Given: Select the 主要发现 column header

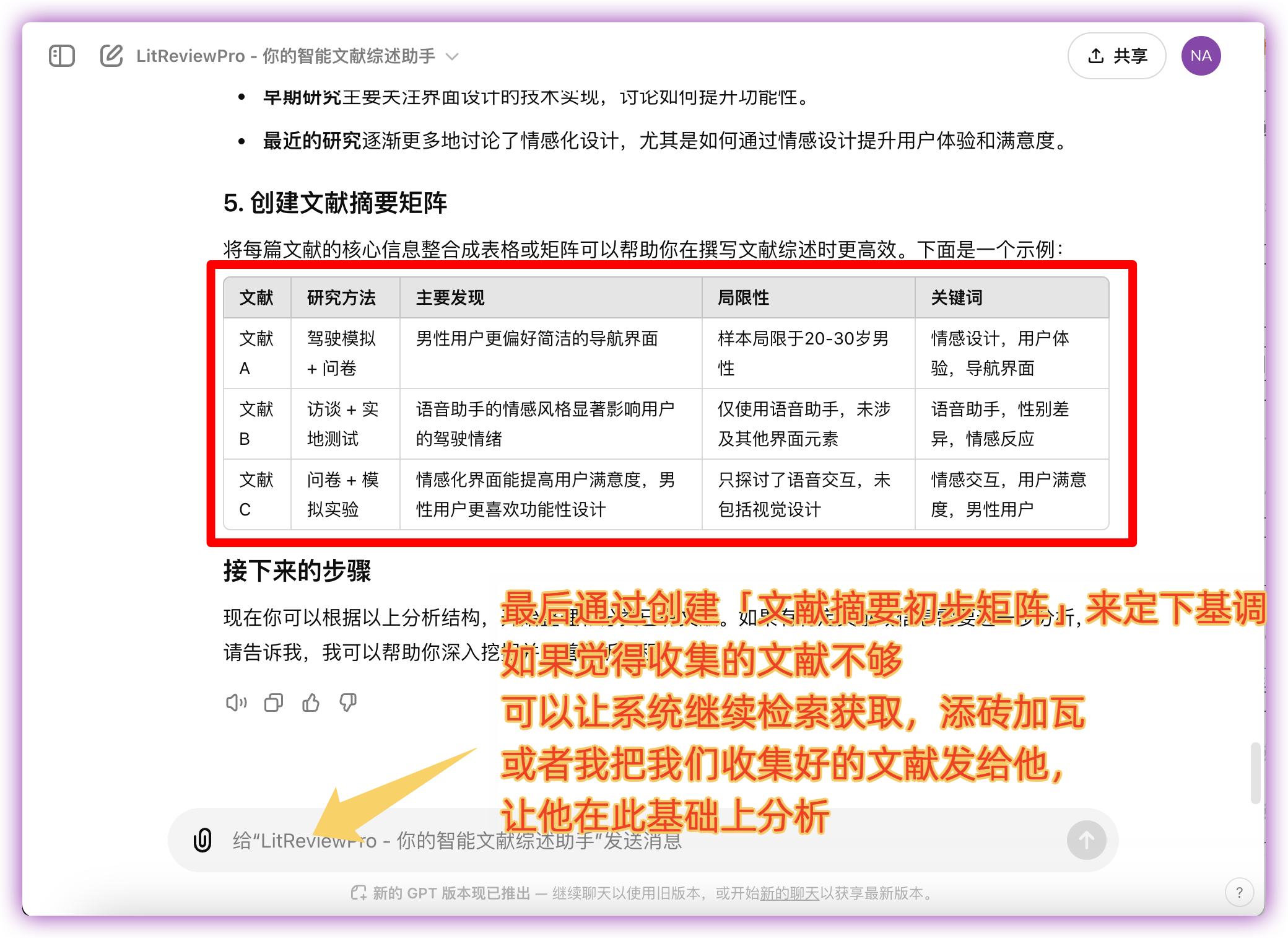Looking at the screenshot, I should coord(551,298).
